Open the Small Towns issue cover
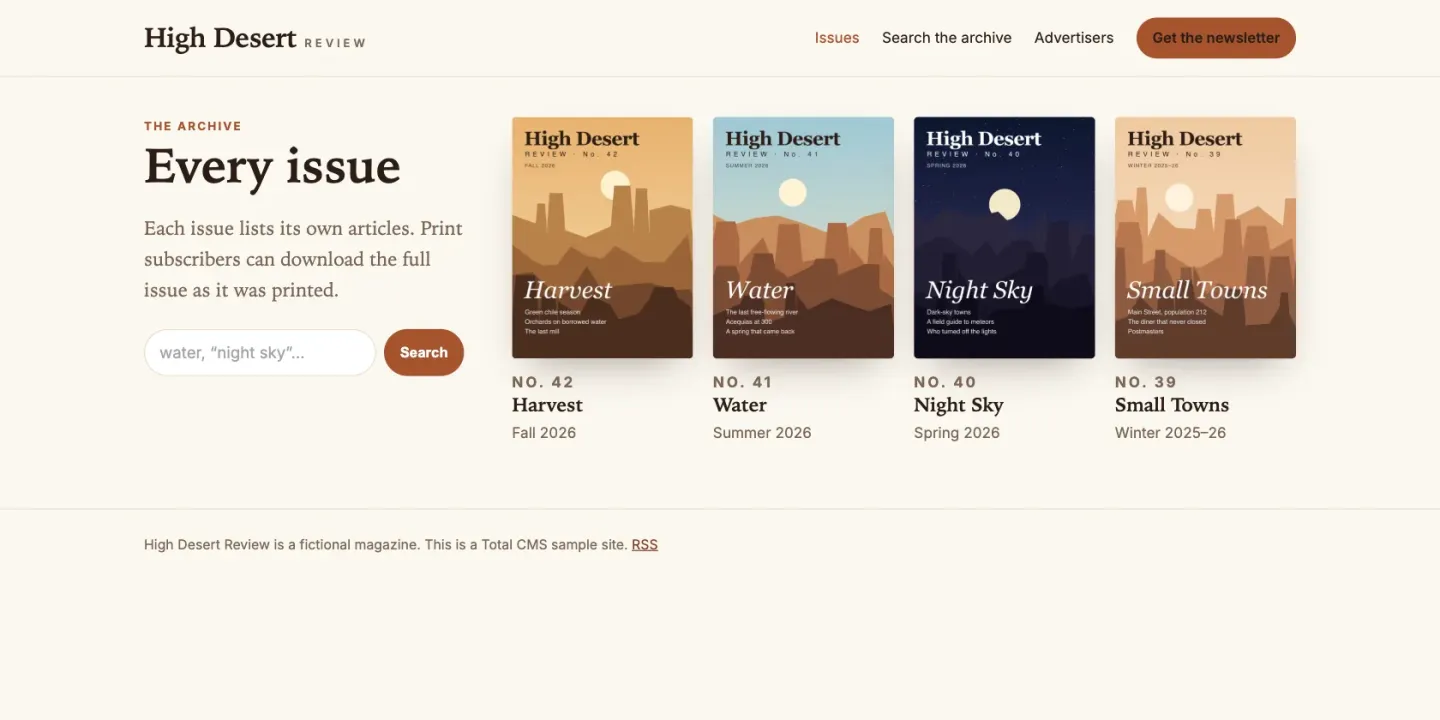The width and height of the screenshot is (1440, 720). [1205, 238]
